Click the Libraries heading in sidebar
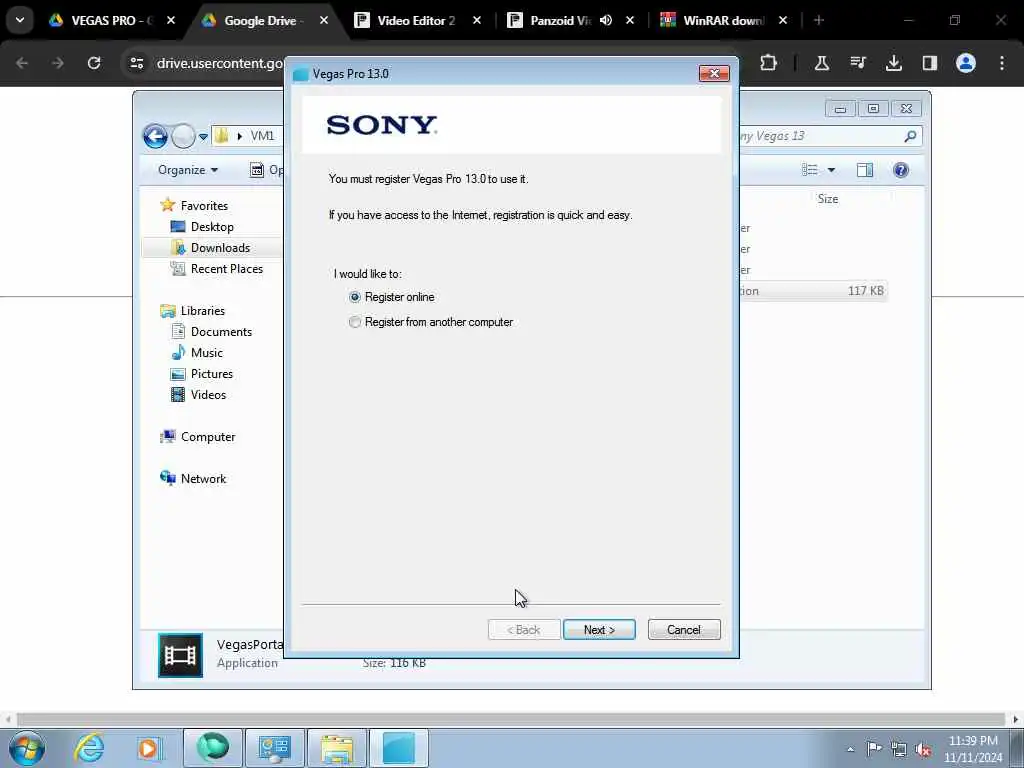1024x768 pixels. tap(202, 311)
